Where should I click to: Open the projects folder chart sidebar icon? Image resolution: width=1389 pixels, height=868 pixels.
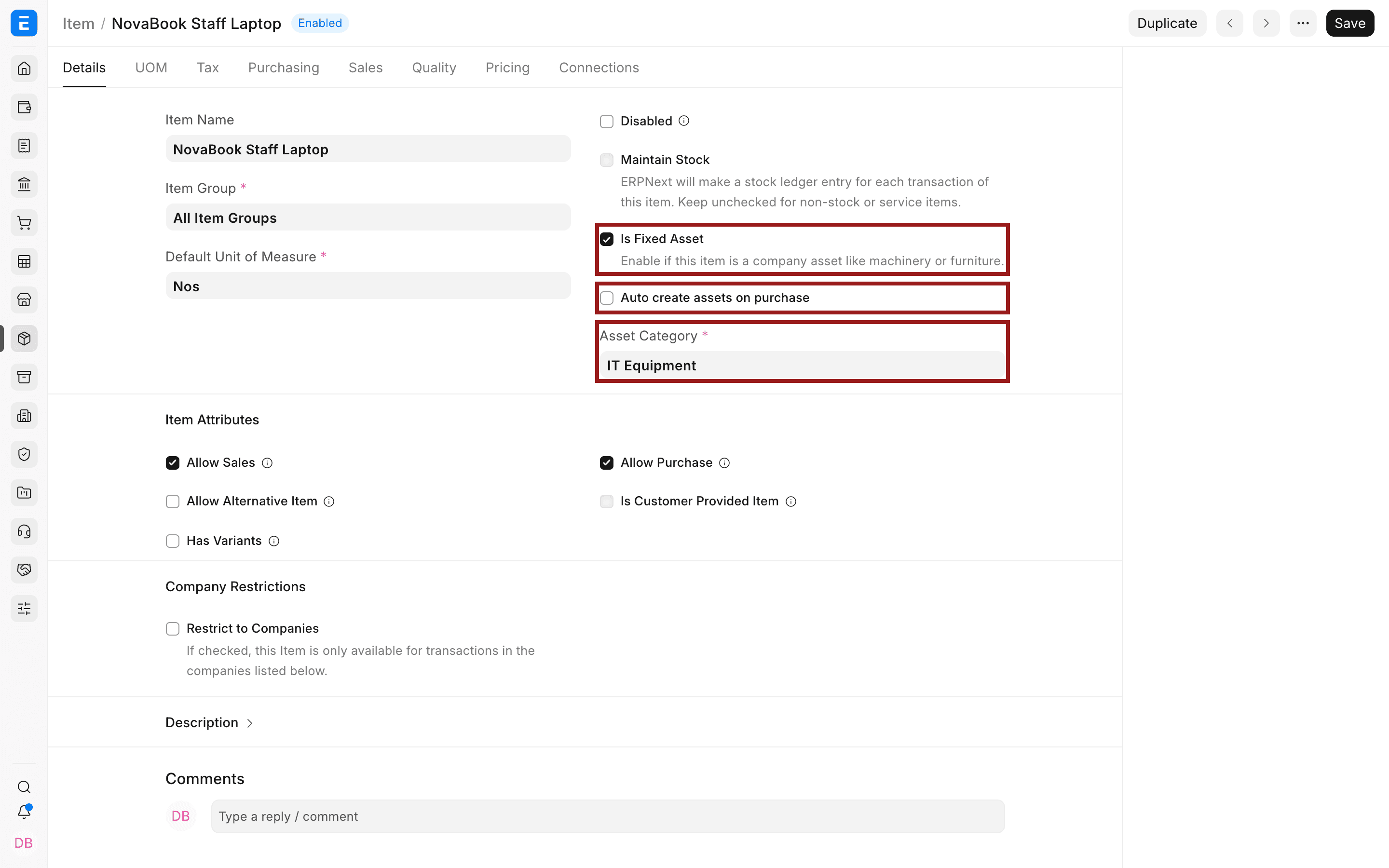(24, 492)
